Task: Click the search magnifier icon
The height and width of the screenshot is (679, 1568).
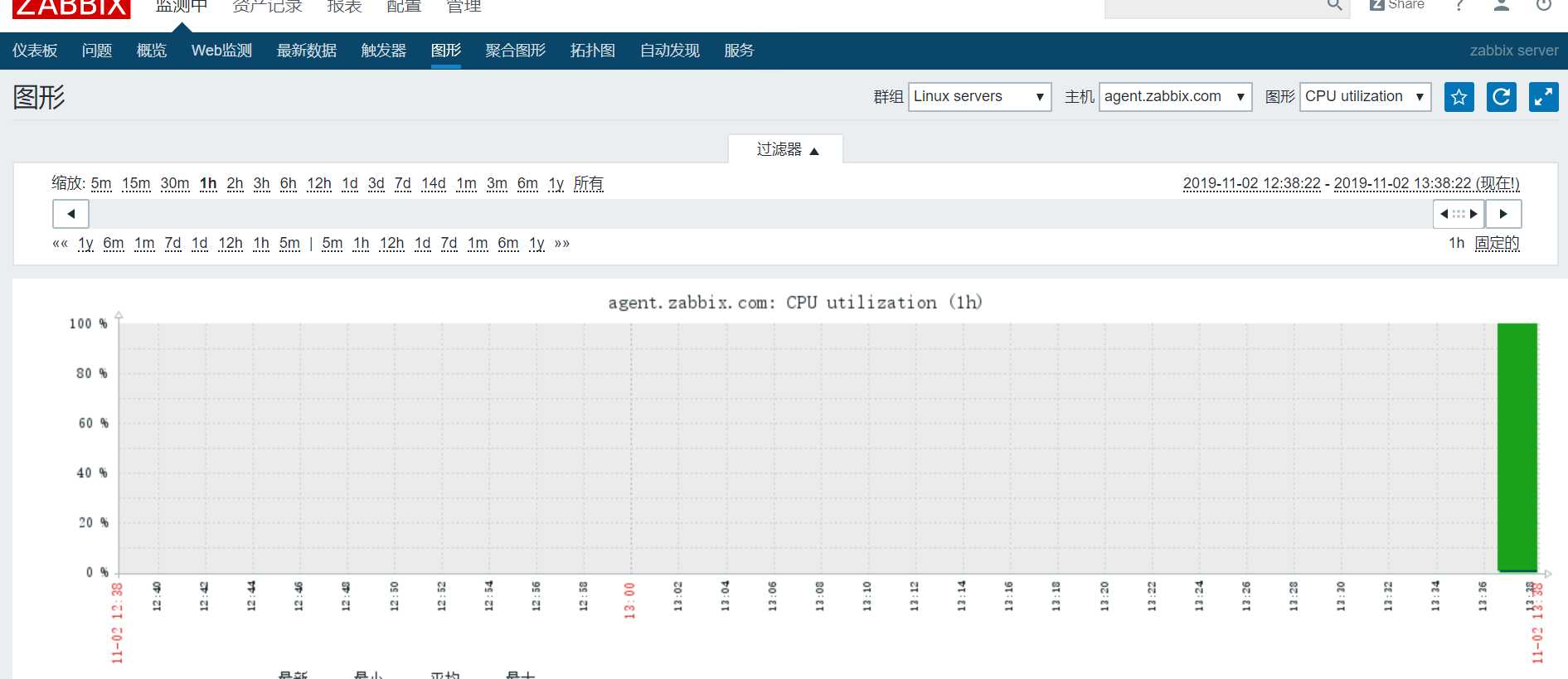Action: (1334, 5)
